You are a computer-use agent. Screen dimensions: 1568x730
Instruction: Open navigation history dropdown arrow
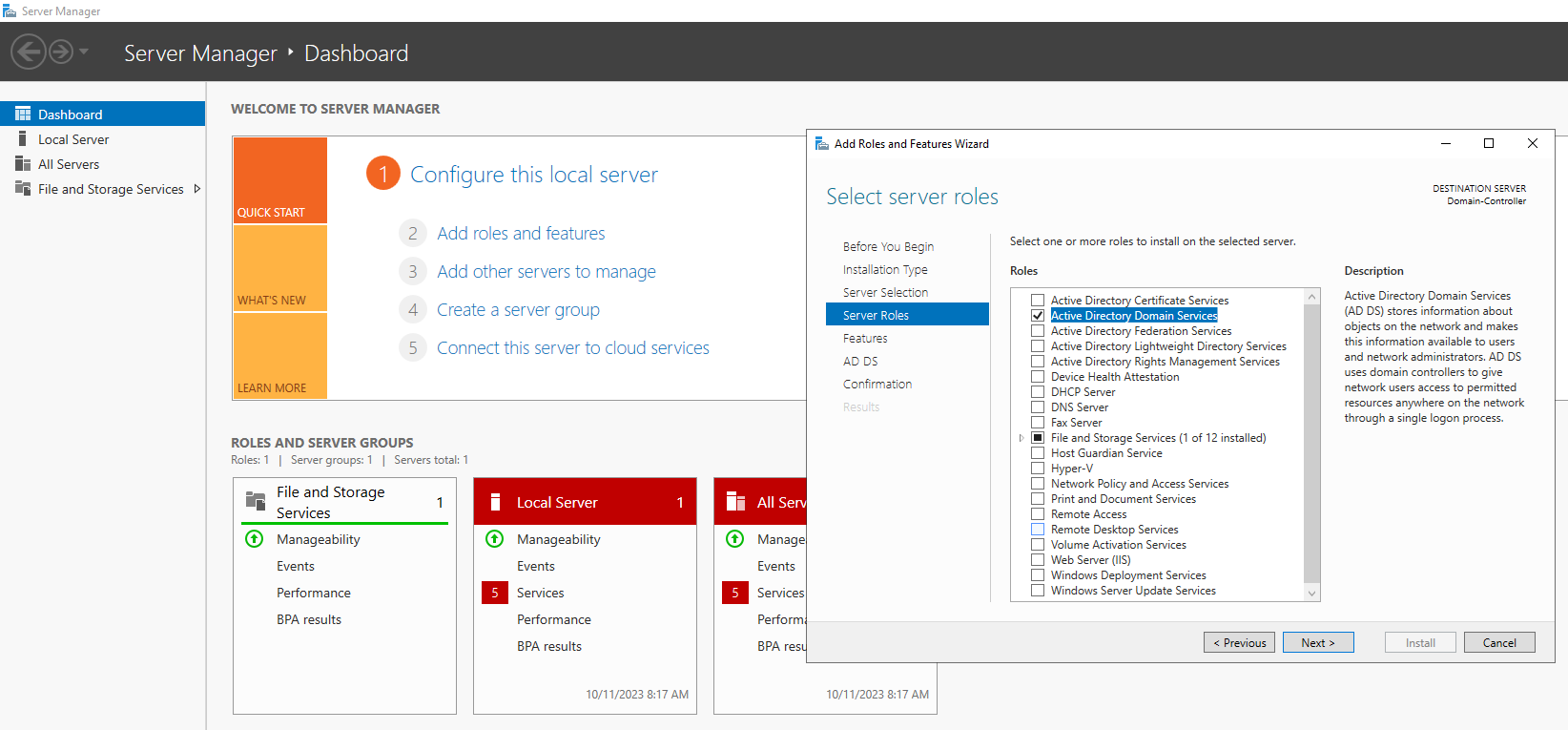84,52
